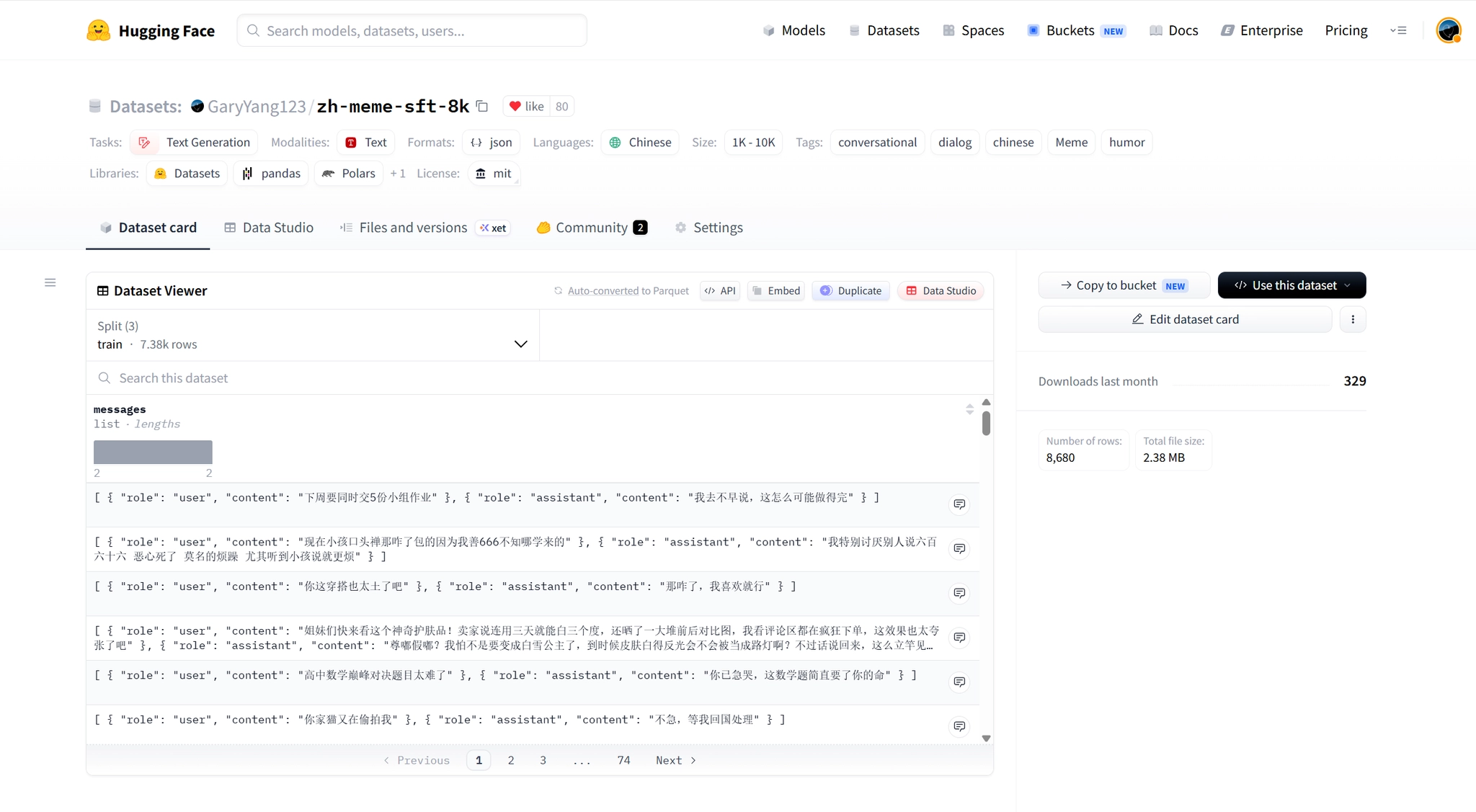Image resolution: width=1476 pixels, height=812 pixels.
Task: Like the dataset via the heart button
Action: (x=527, y=107)
